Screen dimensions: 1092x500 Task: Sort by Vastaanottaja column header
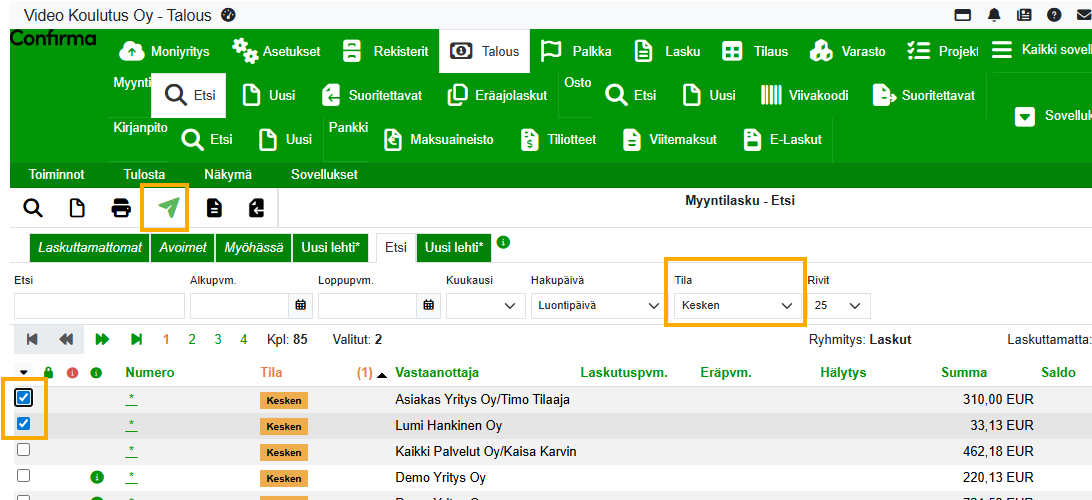437,373
